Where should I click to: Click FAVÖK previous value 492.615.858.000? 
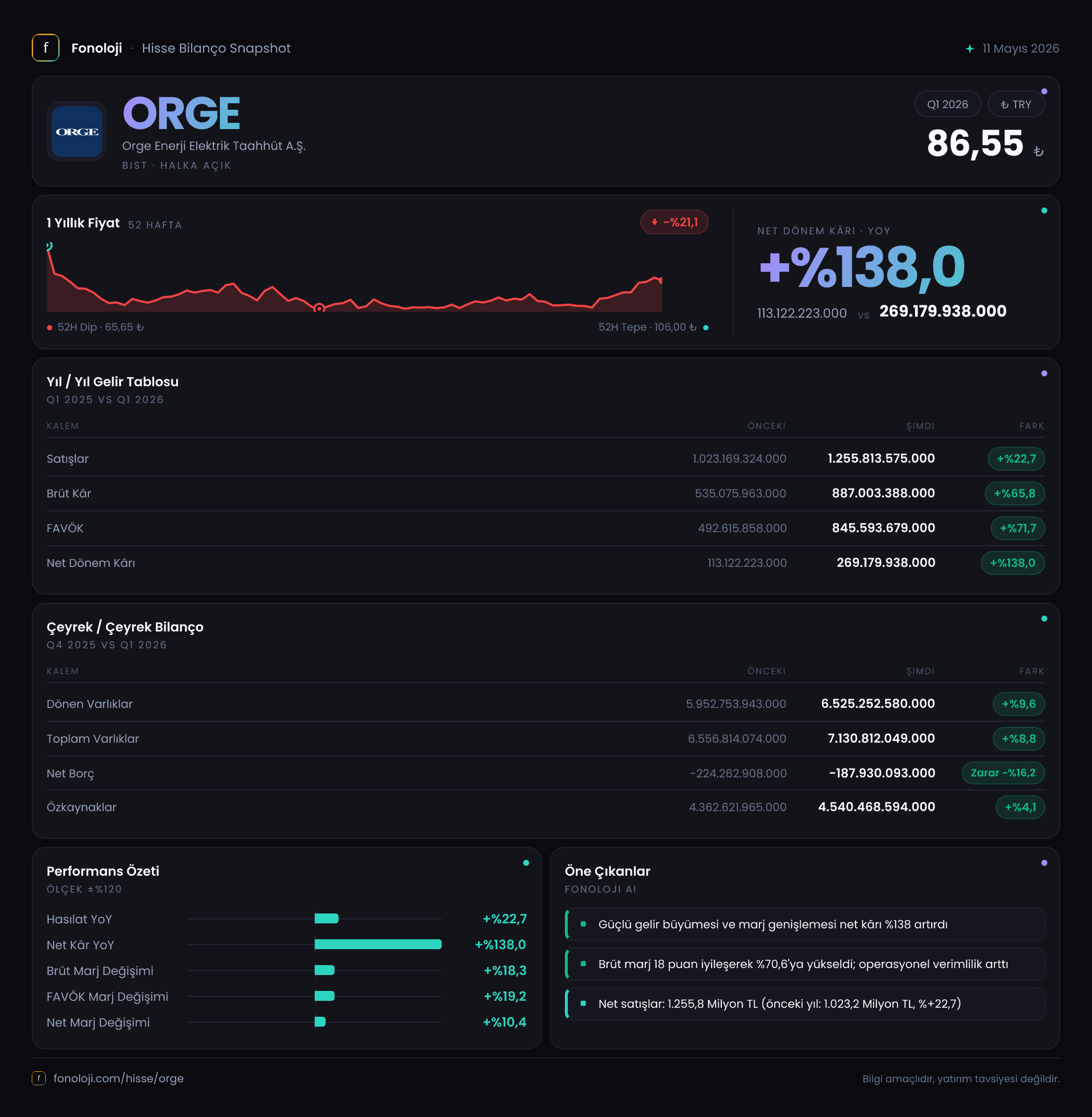[742, 528]
